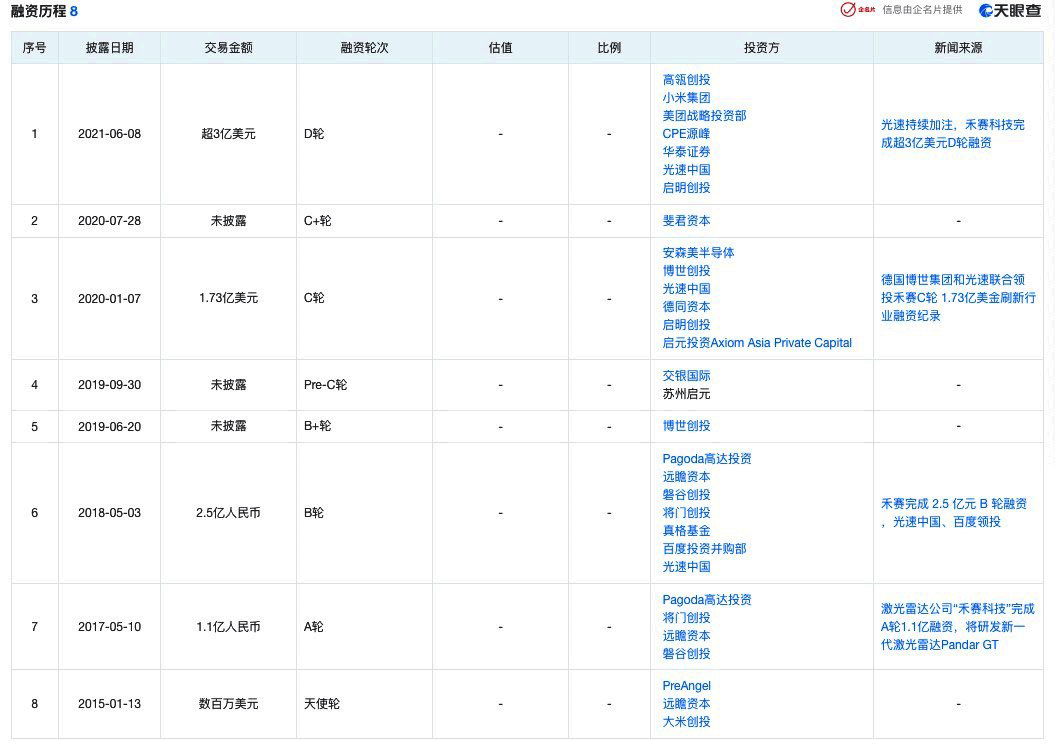This screenshot has height=745, width=1055.
Task: Open investor link 华泰证券
Action: click(686, 152)
